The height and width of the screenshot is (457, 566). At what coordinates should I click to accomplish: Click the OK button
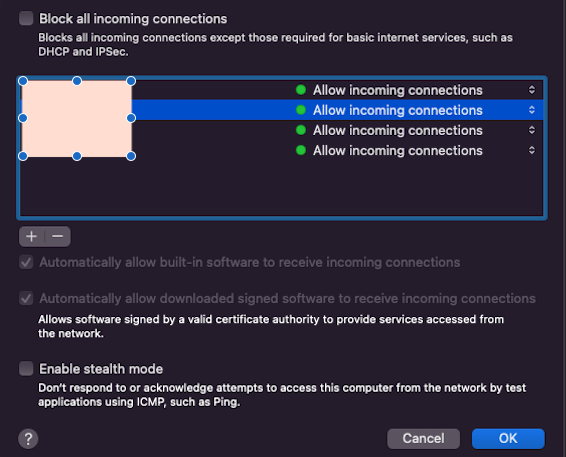[x=508, y=439]
